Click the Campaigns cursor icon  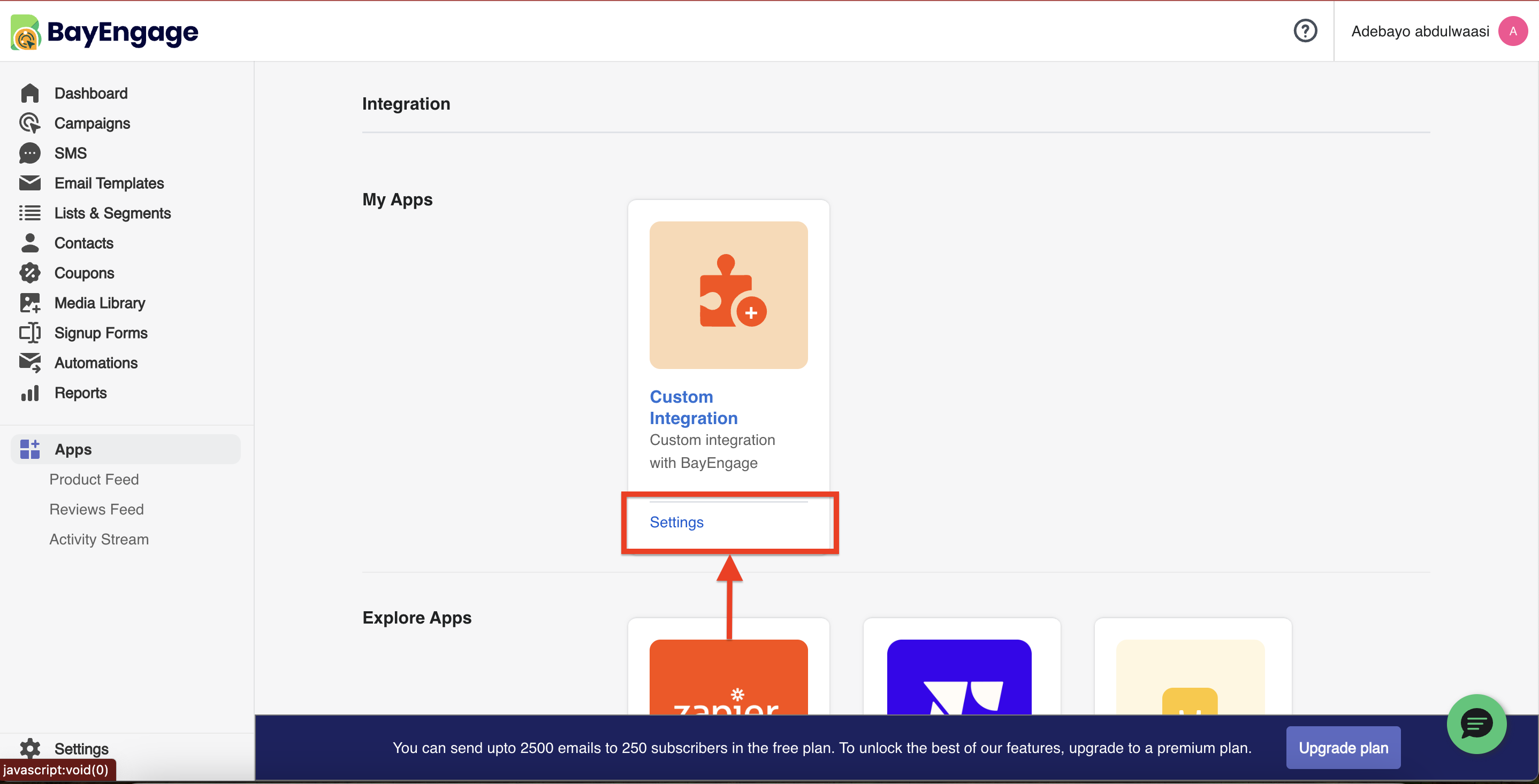[x=29, y=123]
